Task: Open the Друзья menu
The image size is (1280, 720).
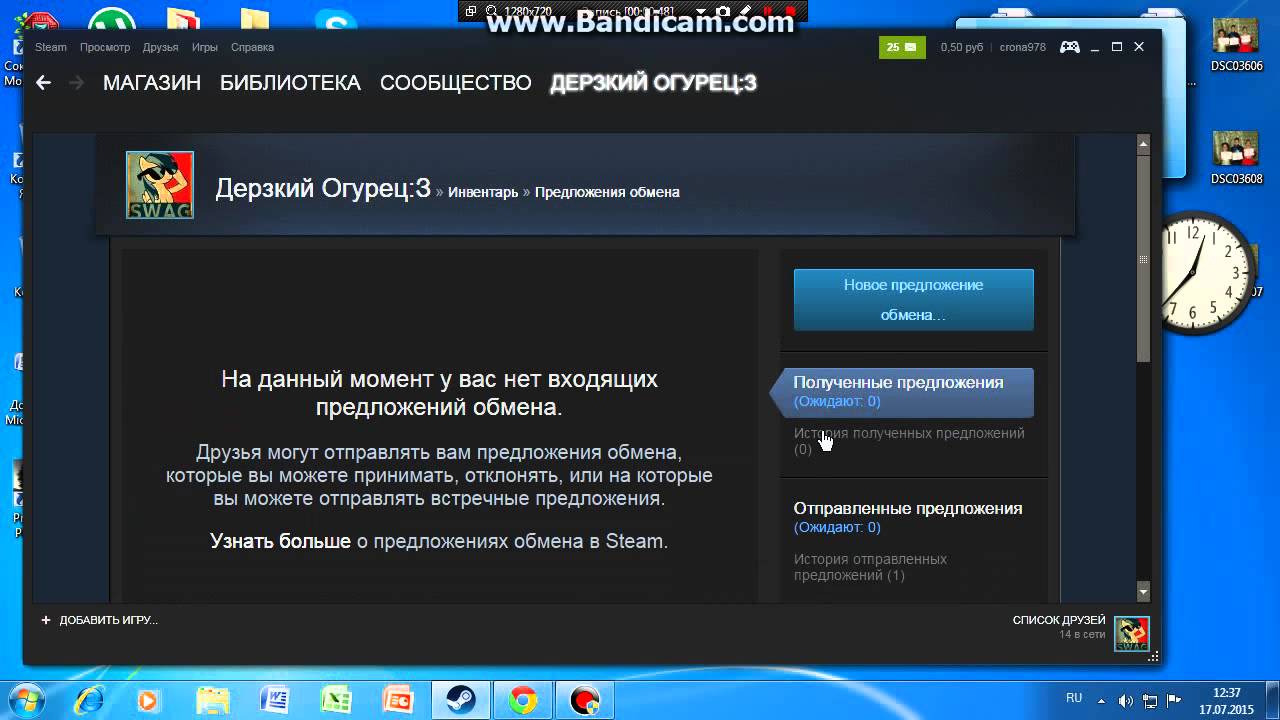Action: 160,47
